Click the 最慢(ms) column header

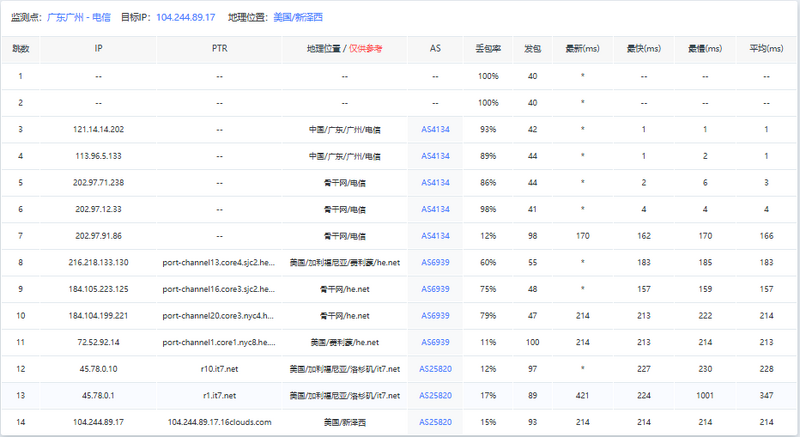pyautogui.click(x=705, y=49)
